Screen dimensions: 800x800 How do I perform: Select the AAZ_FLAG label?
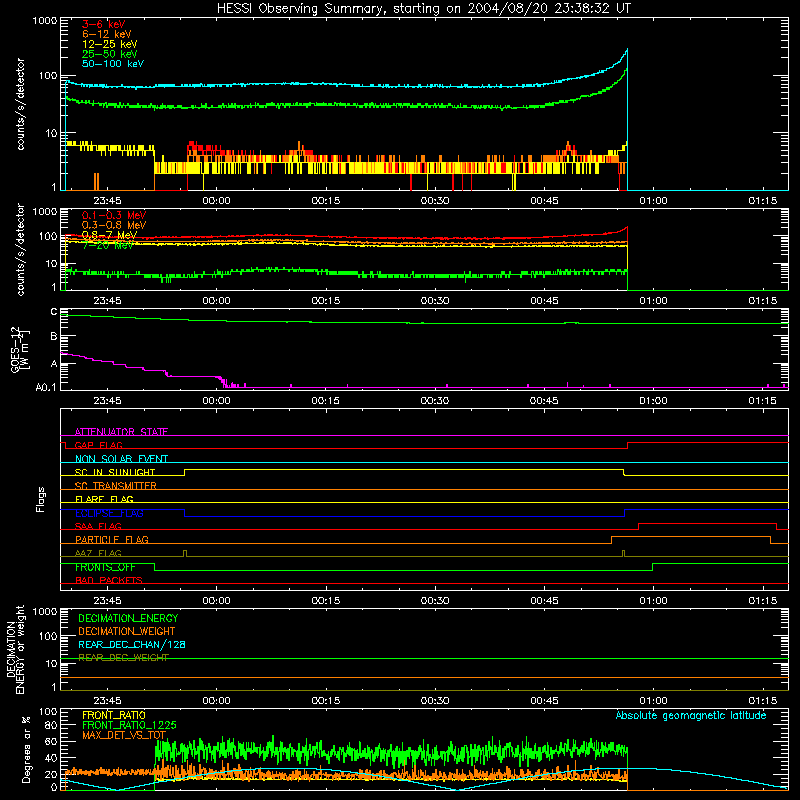click(98, 553)
